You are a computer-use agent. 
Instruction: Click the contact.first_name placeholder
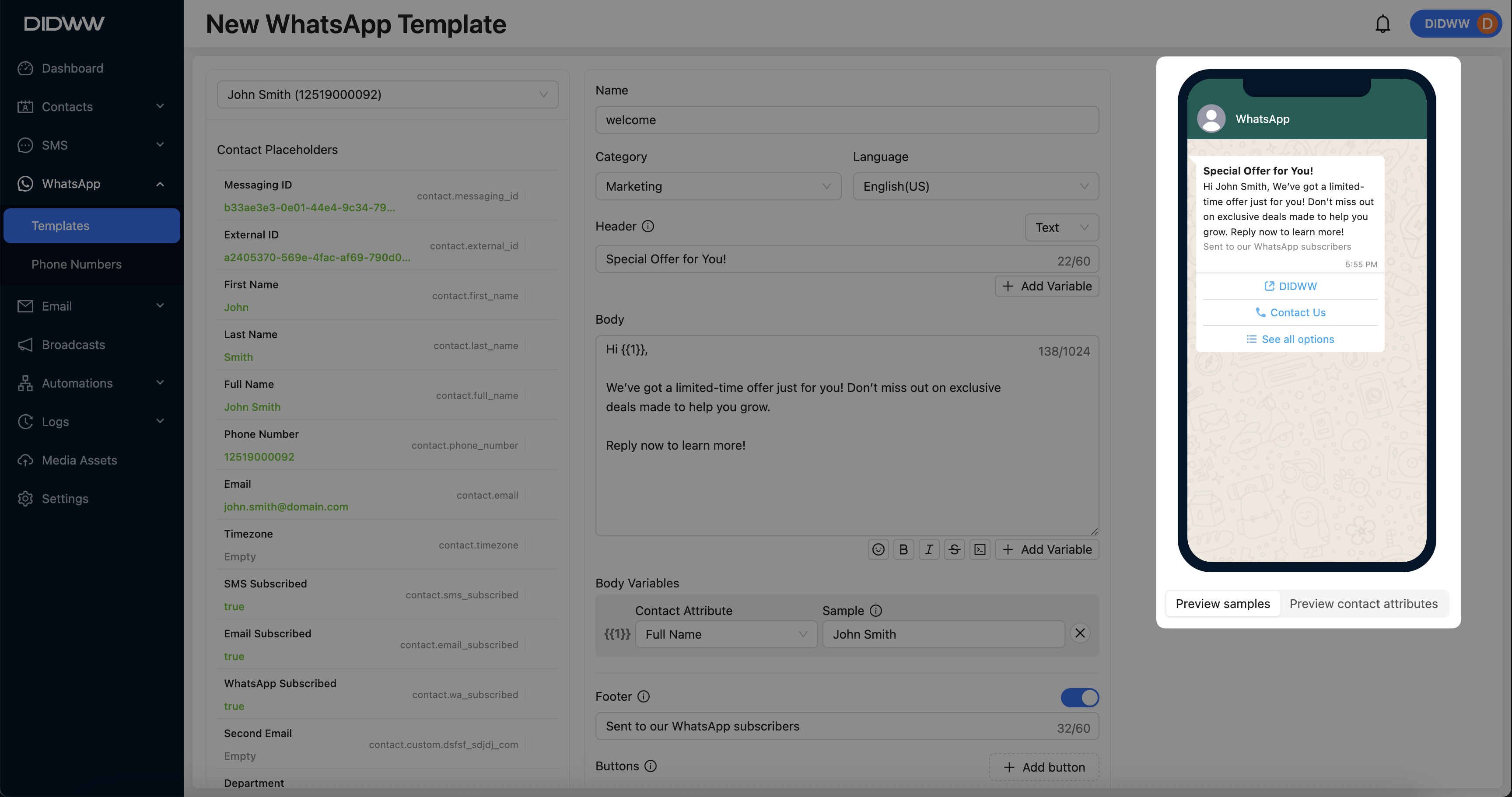475,296
